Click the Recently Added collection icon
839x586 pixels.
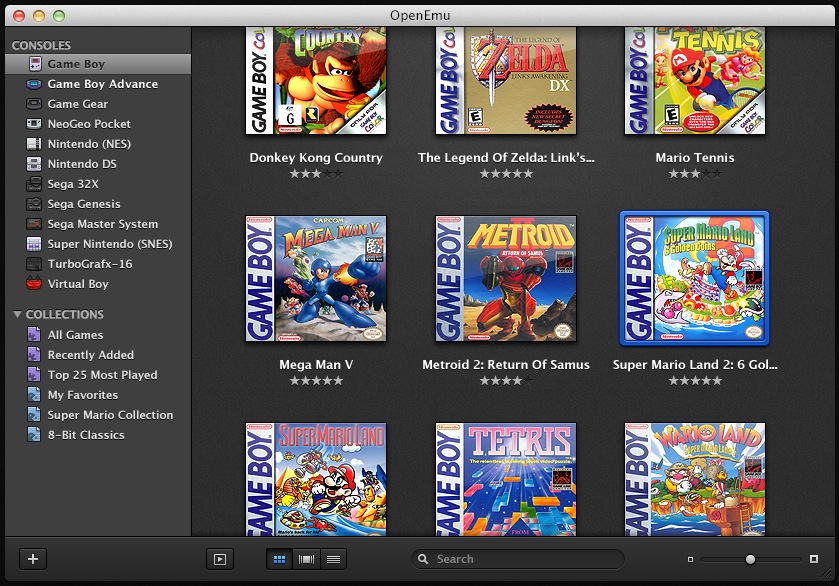34,354
